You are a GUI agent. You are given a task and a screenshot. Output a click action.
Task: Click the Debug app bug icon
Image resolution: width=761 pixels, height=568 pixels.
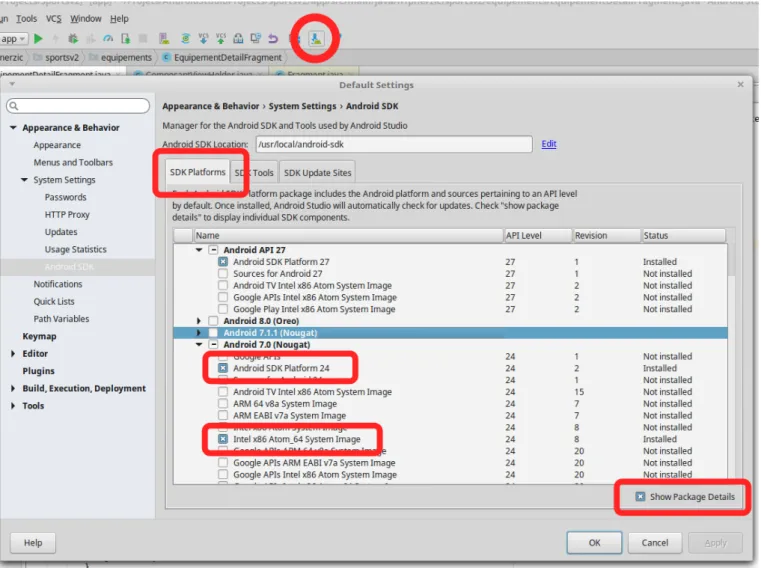click(73, 38)
